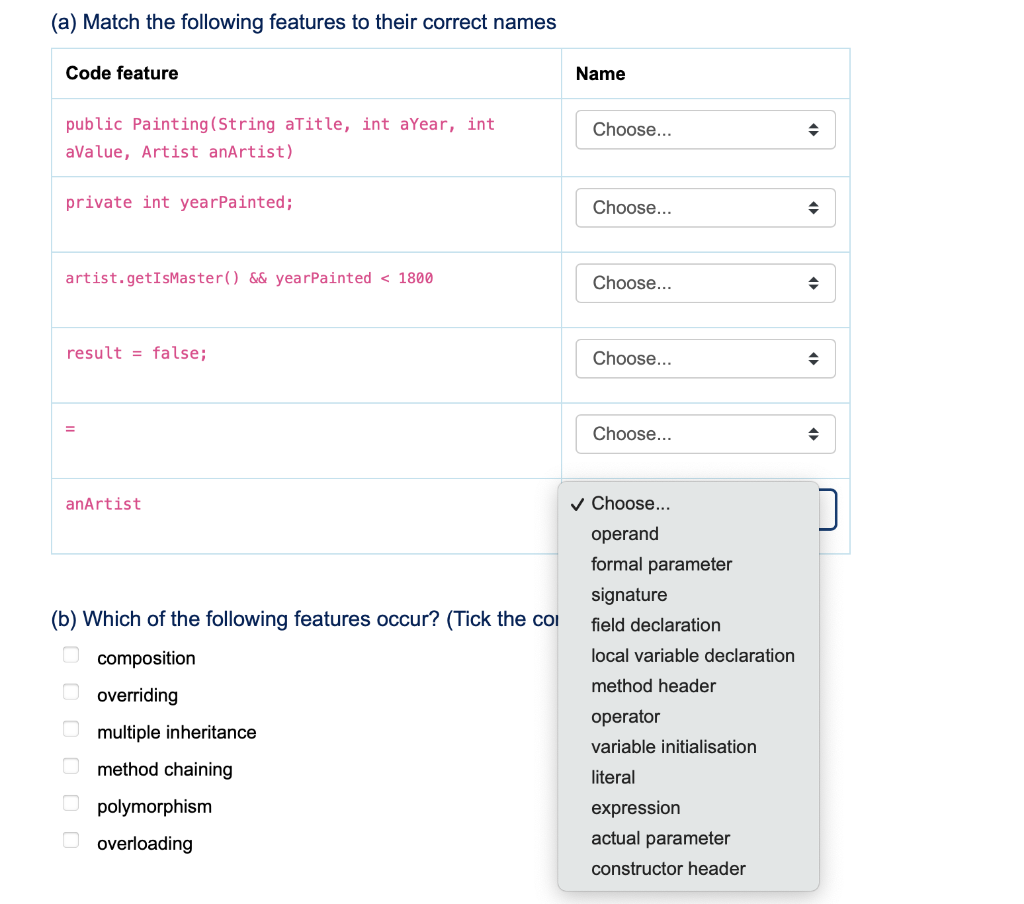Open dropdown for artist.getIsMaster() expression row
This screenshot has height=904, width=1024.
click(x=705, y=283)
